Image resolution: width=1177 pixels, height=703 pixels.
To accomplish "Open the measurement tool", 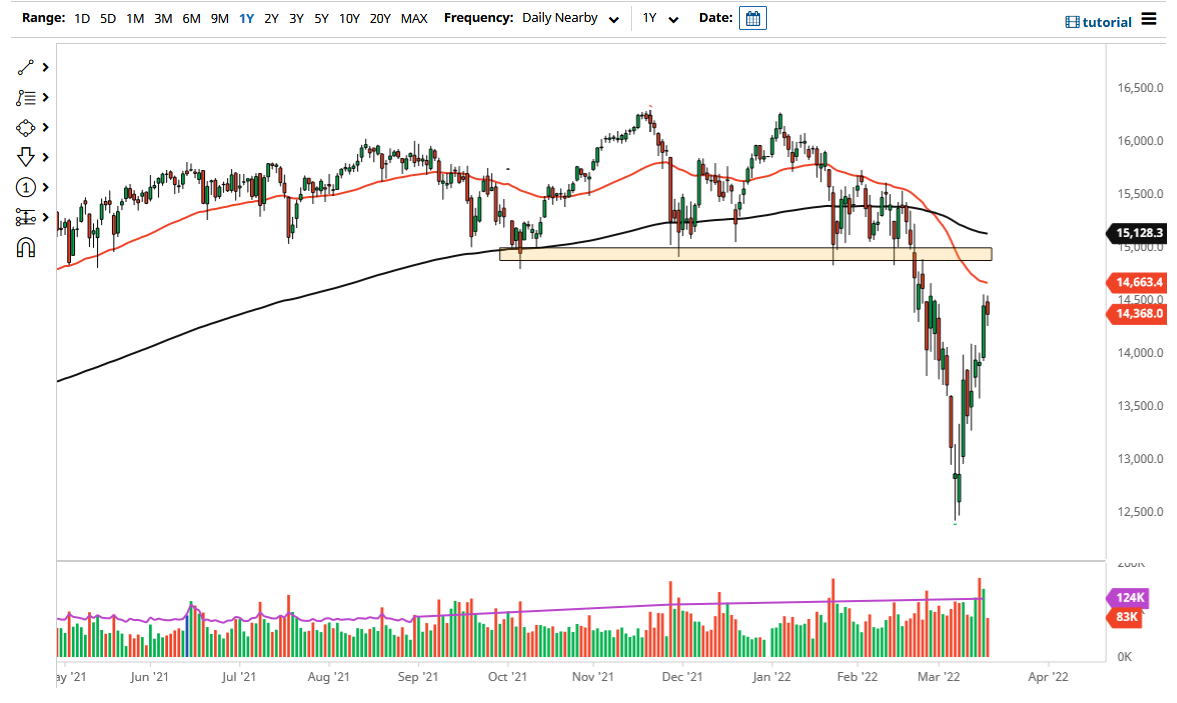I will click(27, 217).
